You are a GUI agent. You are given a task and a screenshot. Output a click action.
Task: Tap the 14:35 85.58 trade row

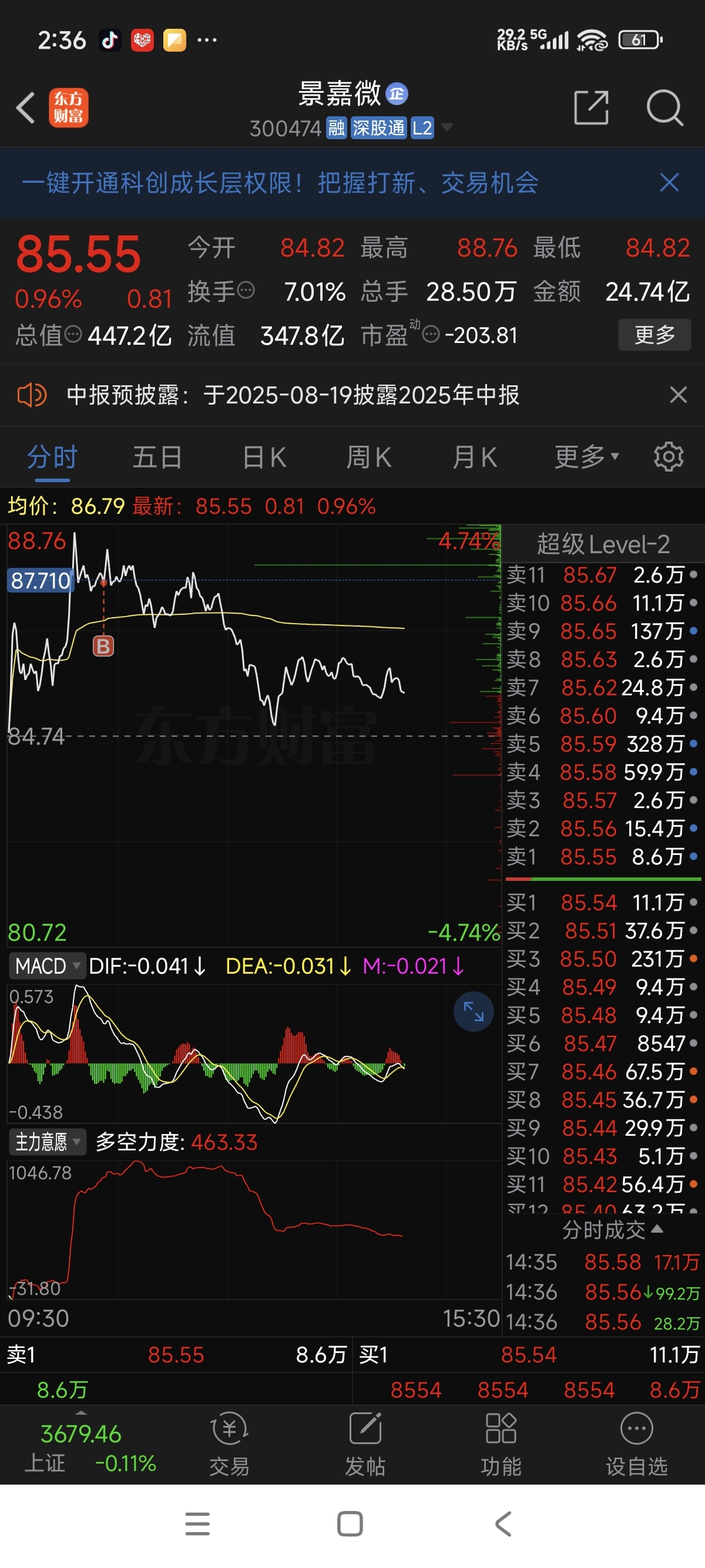pyautogui.click(x=603, y=1262)
